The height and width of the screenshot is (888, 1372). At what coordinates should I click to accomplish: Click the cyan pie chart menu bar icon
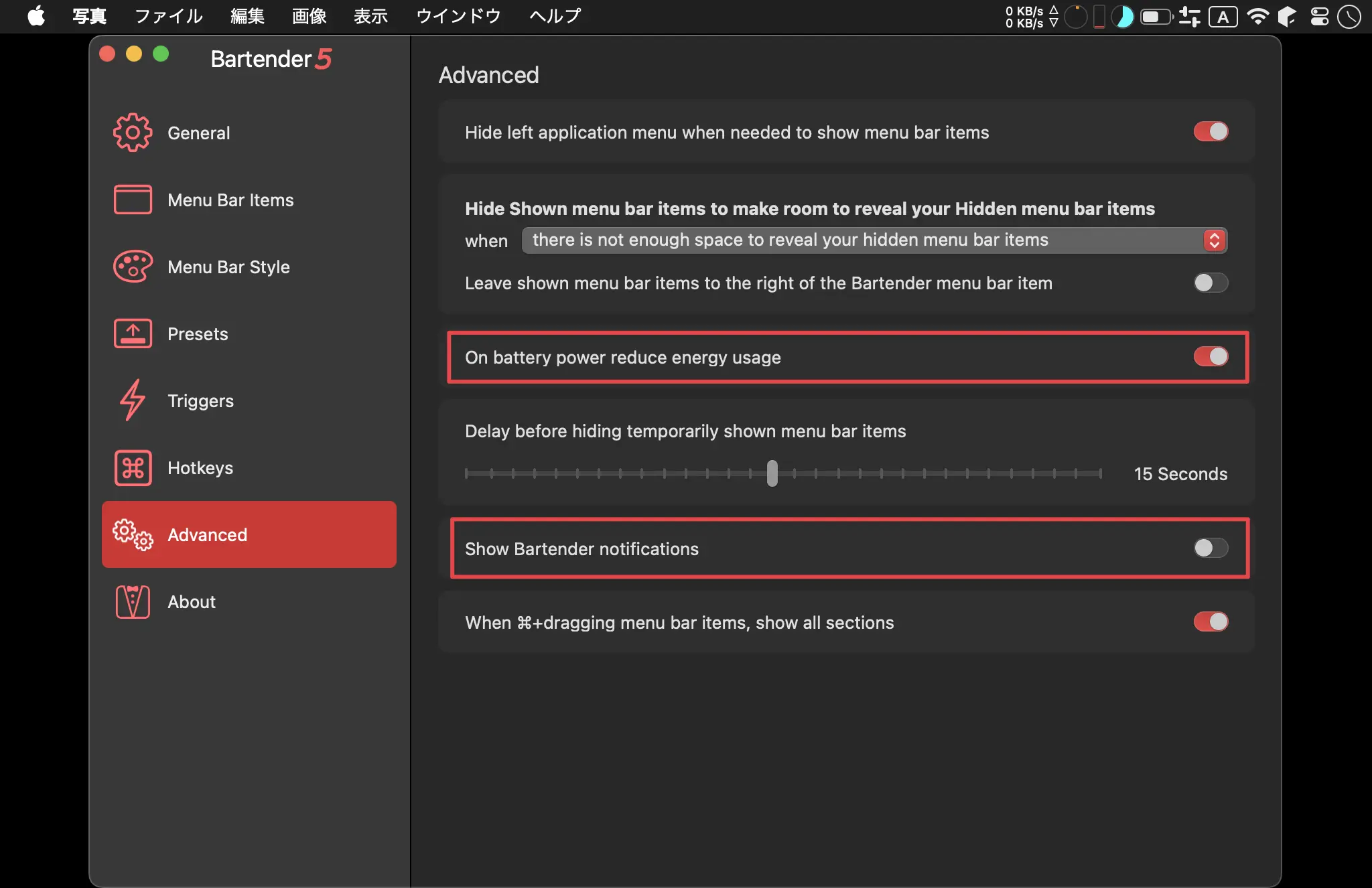[1122, 17]
